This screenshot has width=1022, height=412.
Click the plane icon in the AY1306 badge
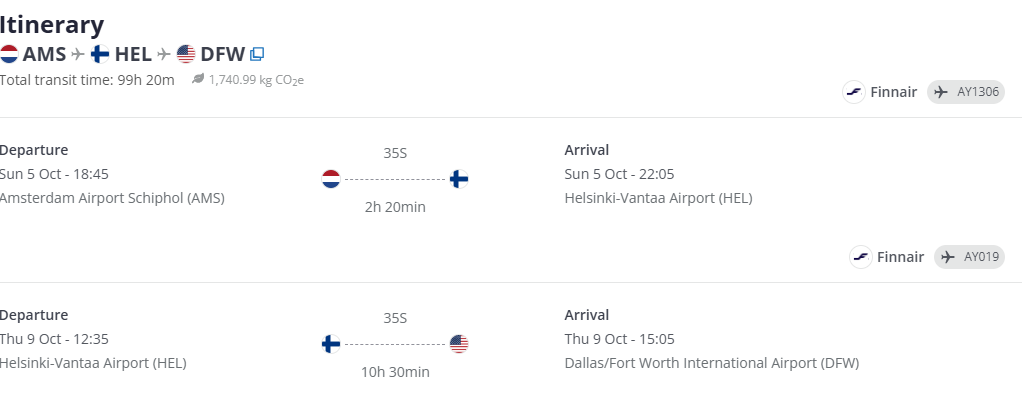pyautogui.click(x=941, y=93)
